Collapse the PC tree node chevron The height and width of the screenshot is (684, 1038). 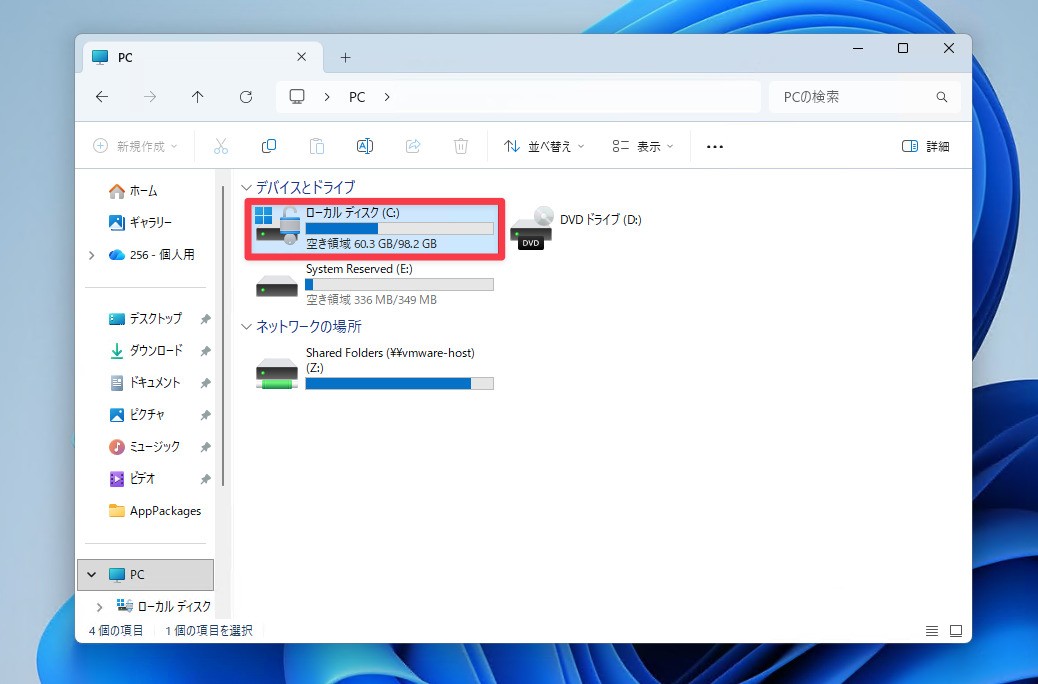point(91,575)
